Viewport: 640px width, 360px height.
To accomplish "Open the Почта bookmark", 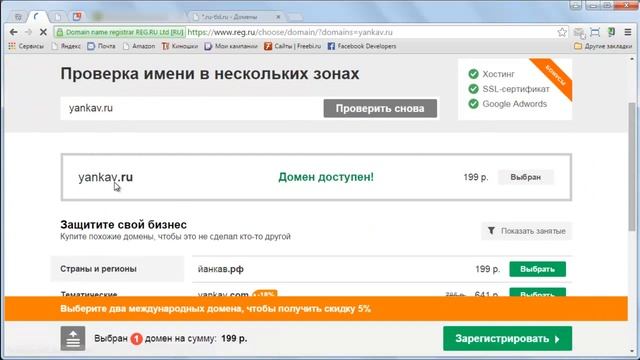I will pyautogui.click(x=102, y=46).
